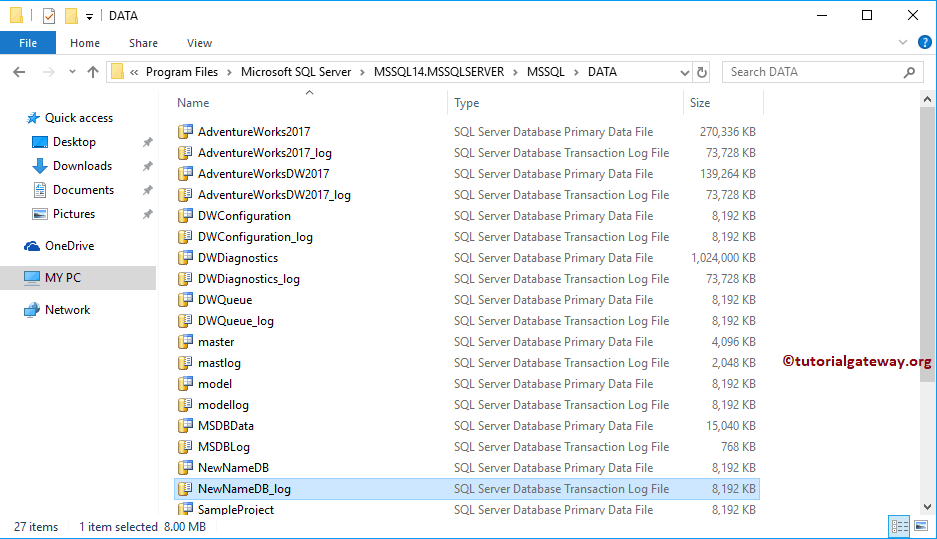Click the search magnifier icon
The height and width of the screenshot is (539, 937).
[x=909, y=72]
